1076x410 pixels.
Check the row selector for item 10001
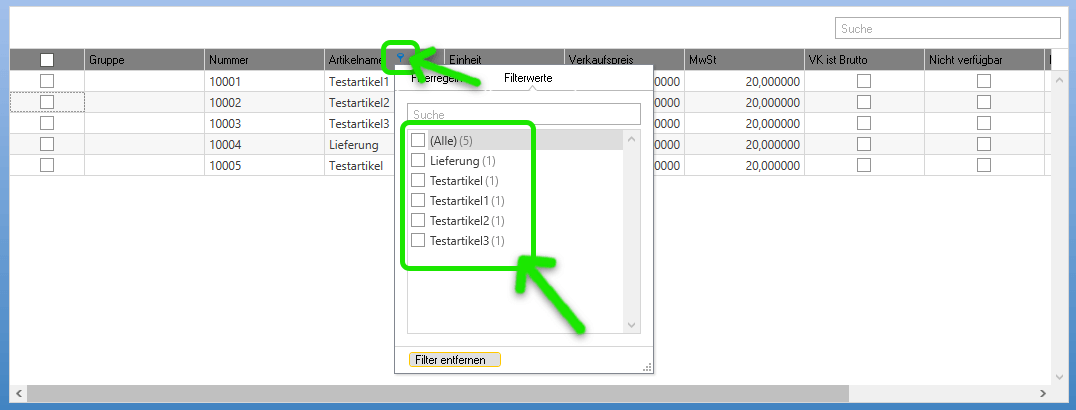coord(47,81)
